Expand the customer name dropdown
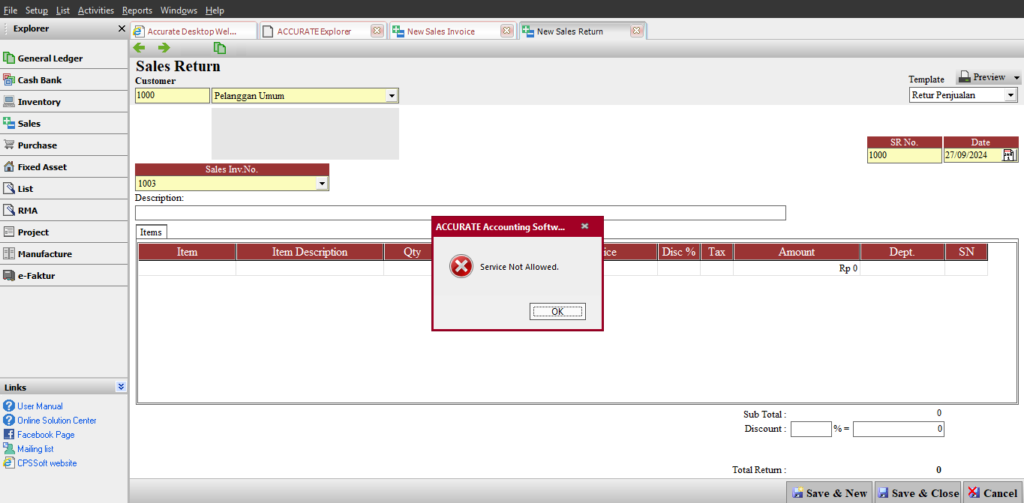This screenshot has height=503, width=1024. pyautogui.click(x=392, y=96)
